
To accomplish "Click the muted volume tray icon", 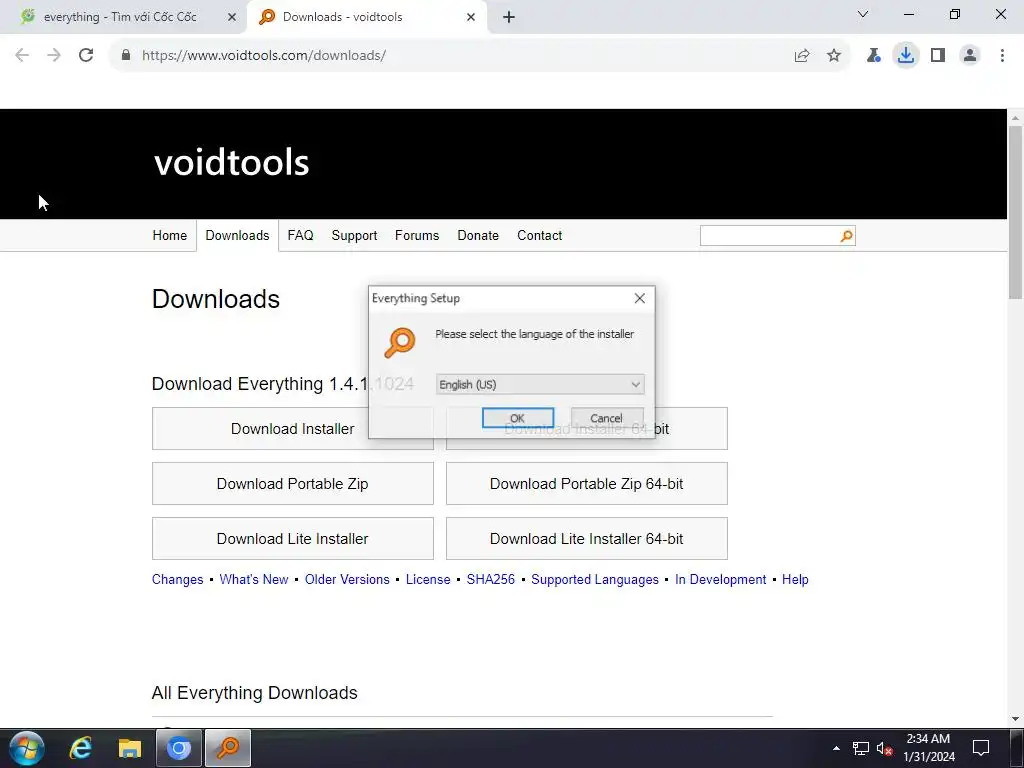I will click(x=884, y=748).
